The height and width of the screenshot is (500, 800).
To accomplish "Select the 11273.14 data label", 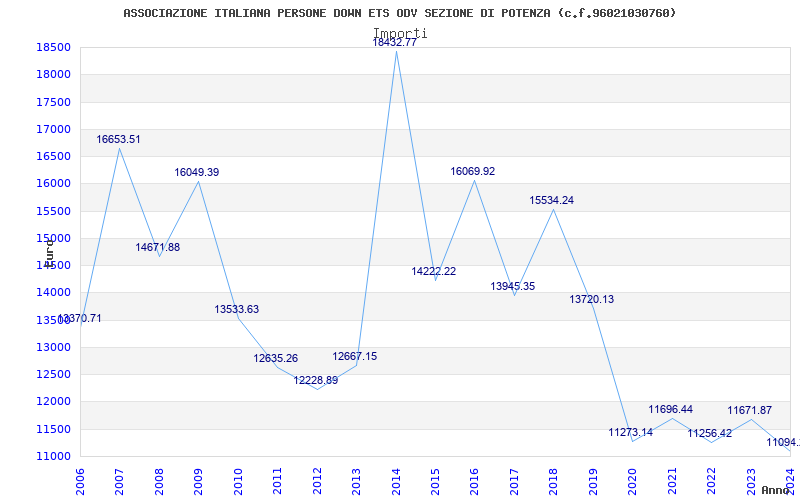I will 631,433.
